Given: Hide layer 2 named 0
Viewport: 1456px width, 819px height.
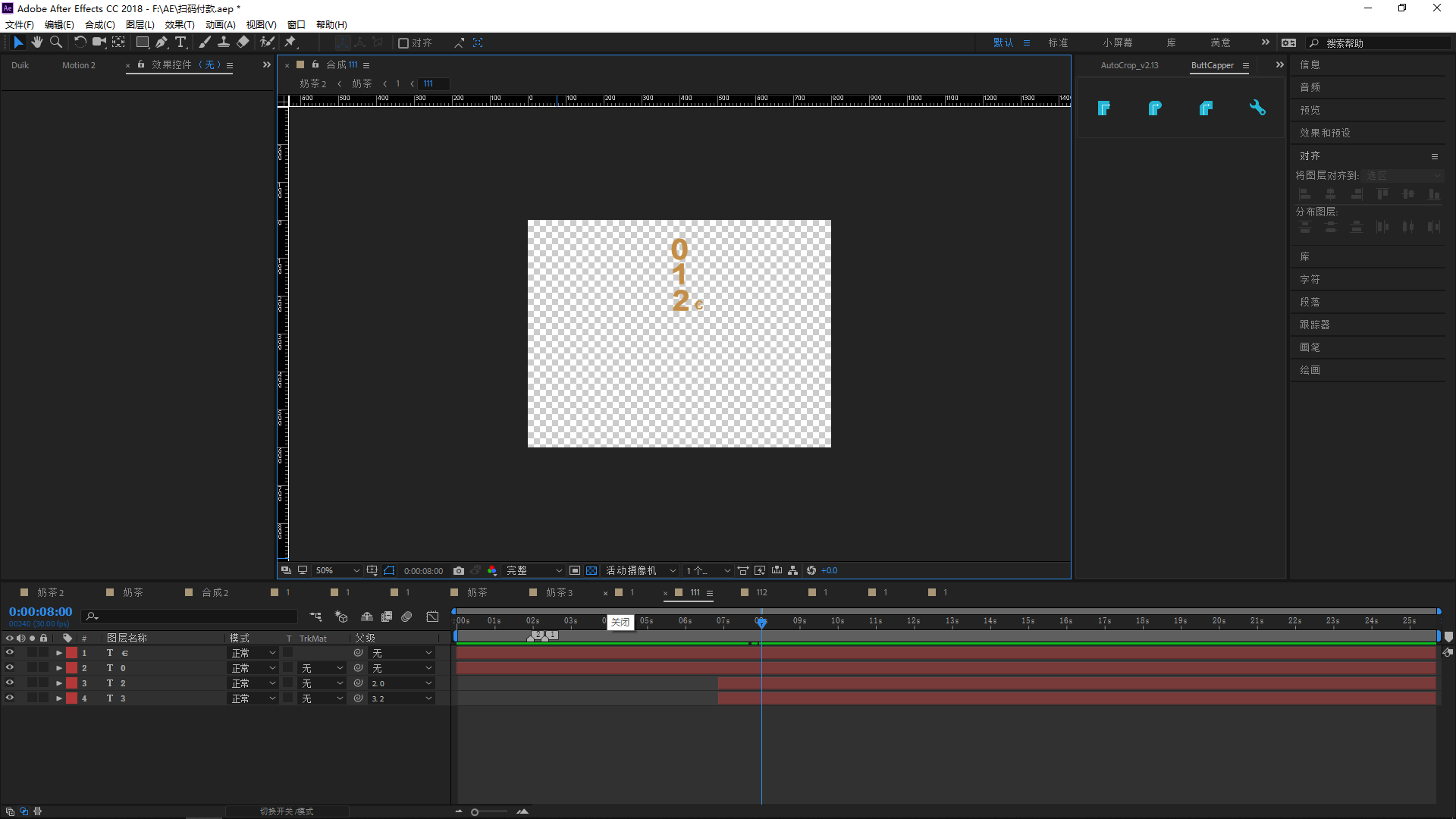Looking at the screenshot, I should click(10, 667).
